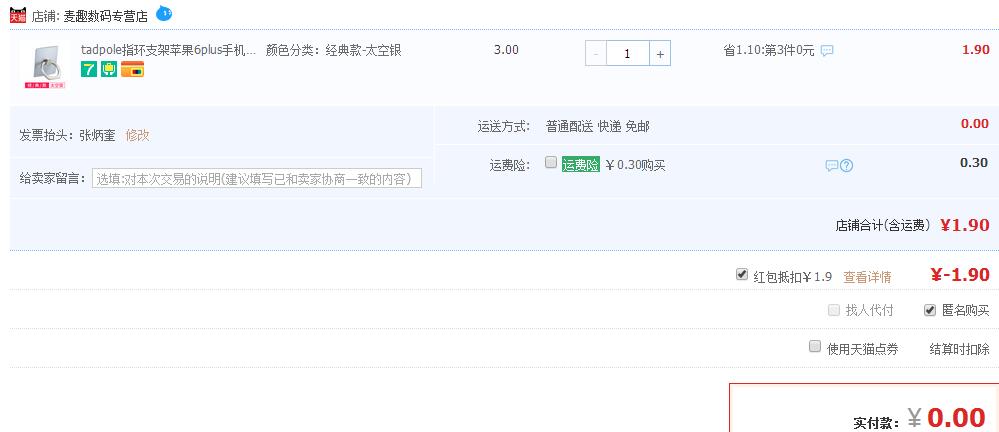
Task: Click the 结算时扣除 text
Action: [x=959, y=349]
